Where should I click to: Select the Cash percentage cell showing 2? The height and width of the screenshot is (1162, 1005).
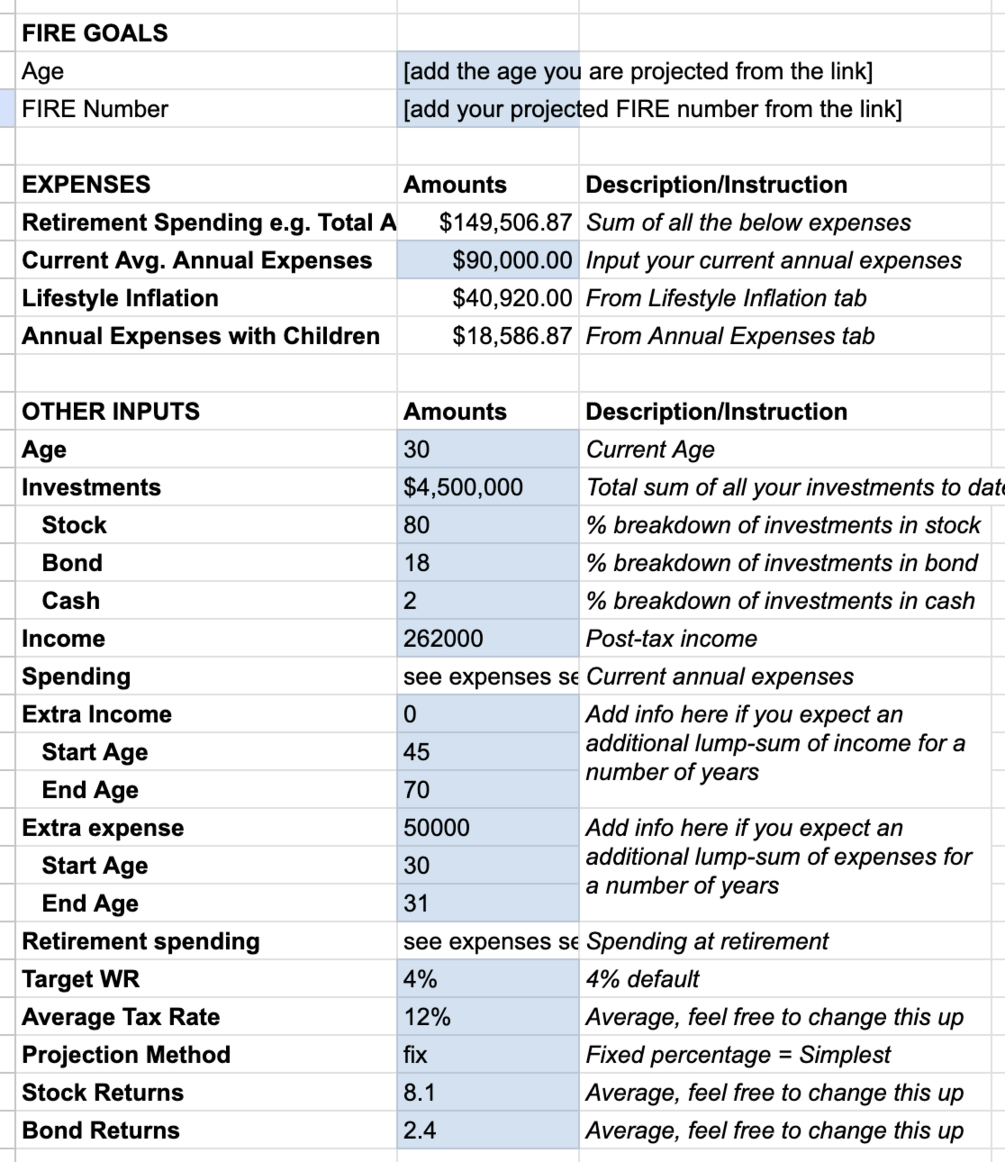[x=488, y=600]
